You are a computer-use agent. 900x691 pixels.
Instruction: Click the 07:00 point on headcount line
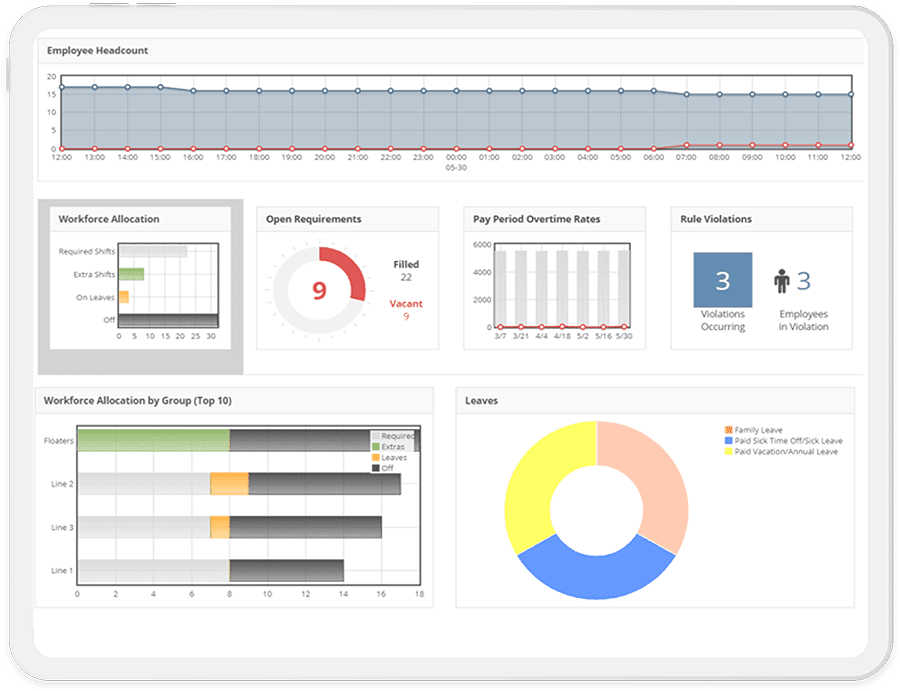686,95
